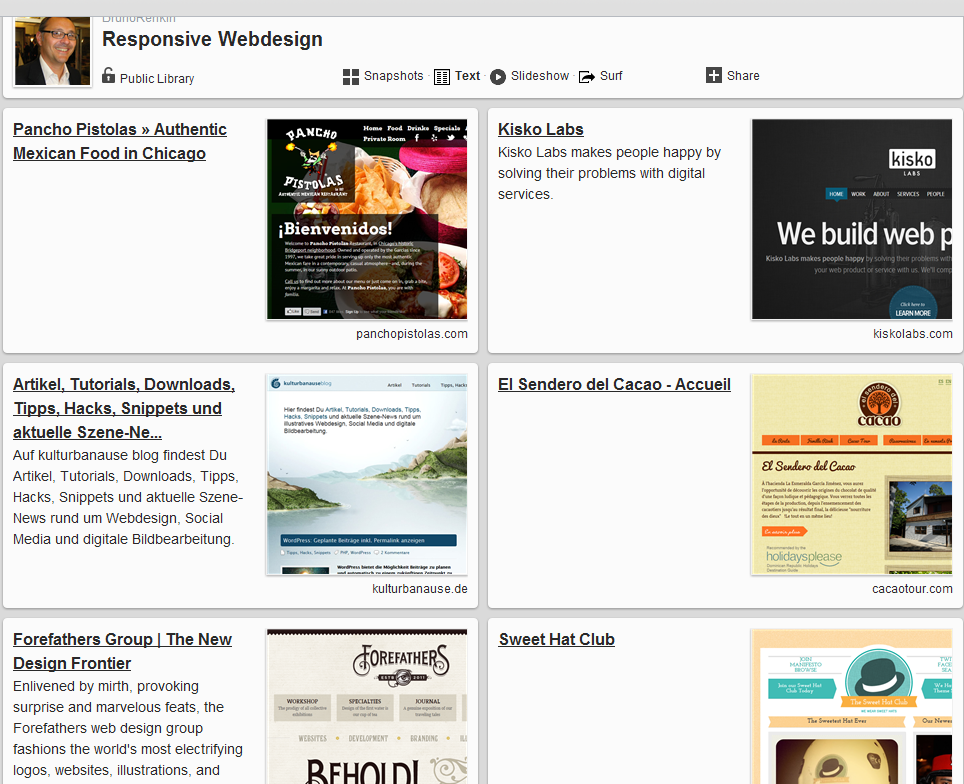The width and height of the screenshot is (964, 784).
Task: Open Surf mode label
Action: (611, 76)
